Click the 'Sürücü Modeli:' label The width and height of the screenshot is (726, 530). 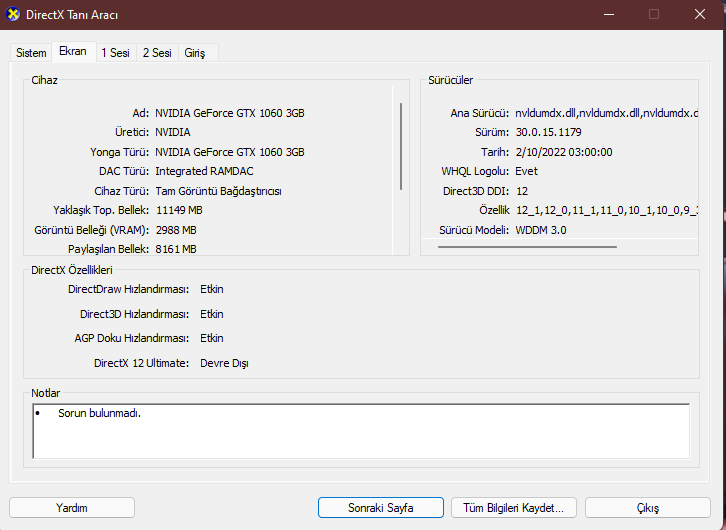tap(474, 230)
